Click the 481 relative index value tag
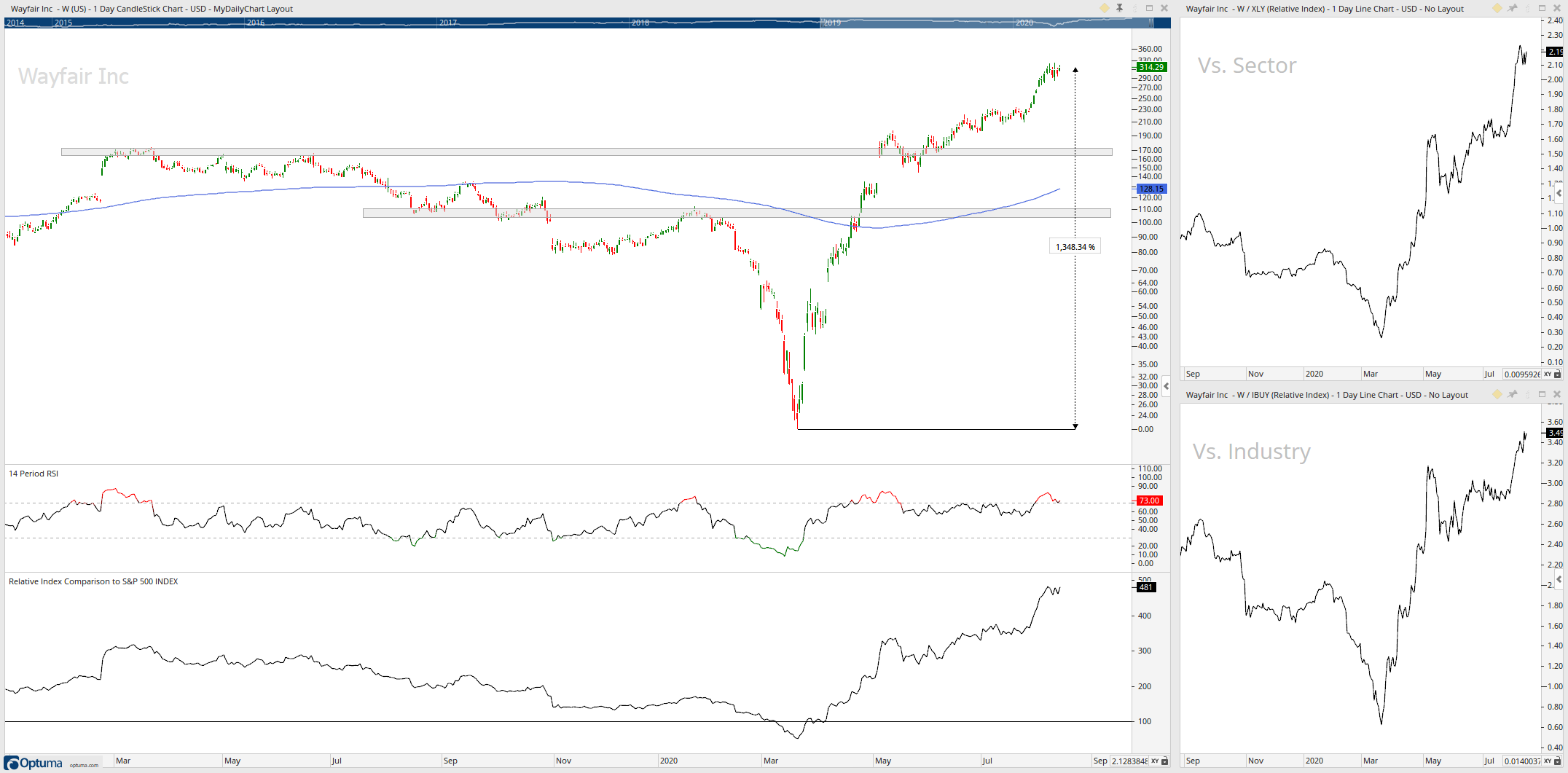1568x773 pixels. (x=1146, y=587)
